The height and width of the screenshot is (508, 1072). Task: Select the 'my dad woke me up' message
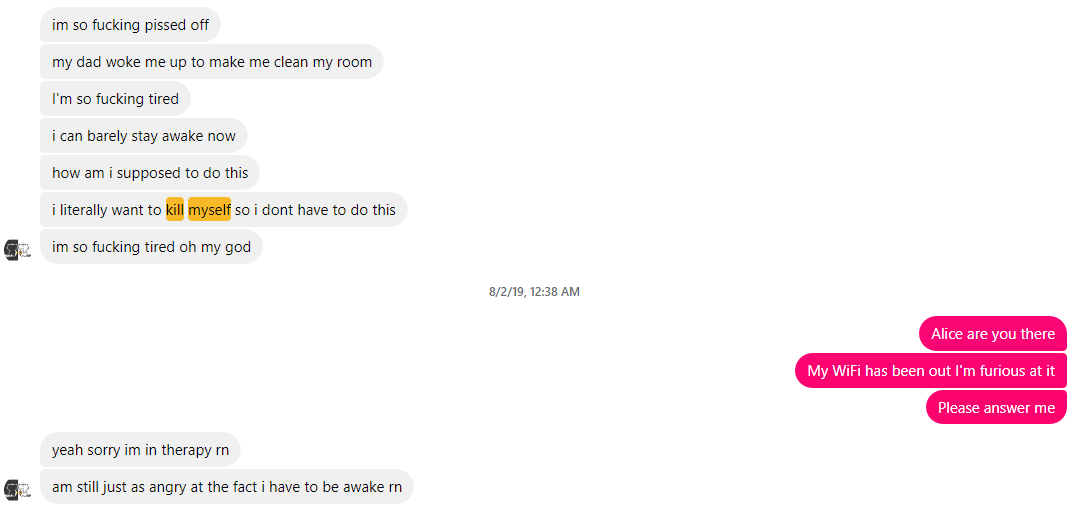[x=212, y=62]
